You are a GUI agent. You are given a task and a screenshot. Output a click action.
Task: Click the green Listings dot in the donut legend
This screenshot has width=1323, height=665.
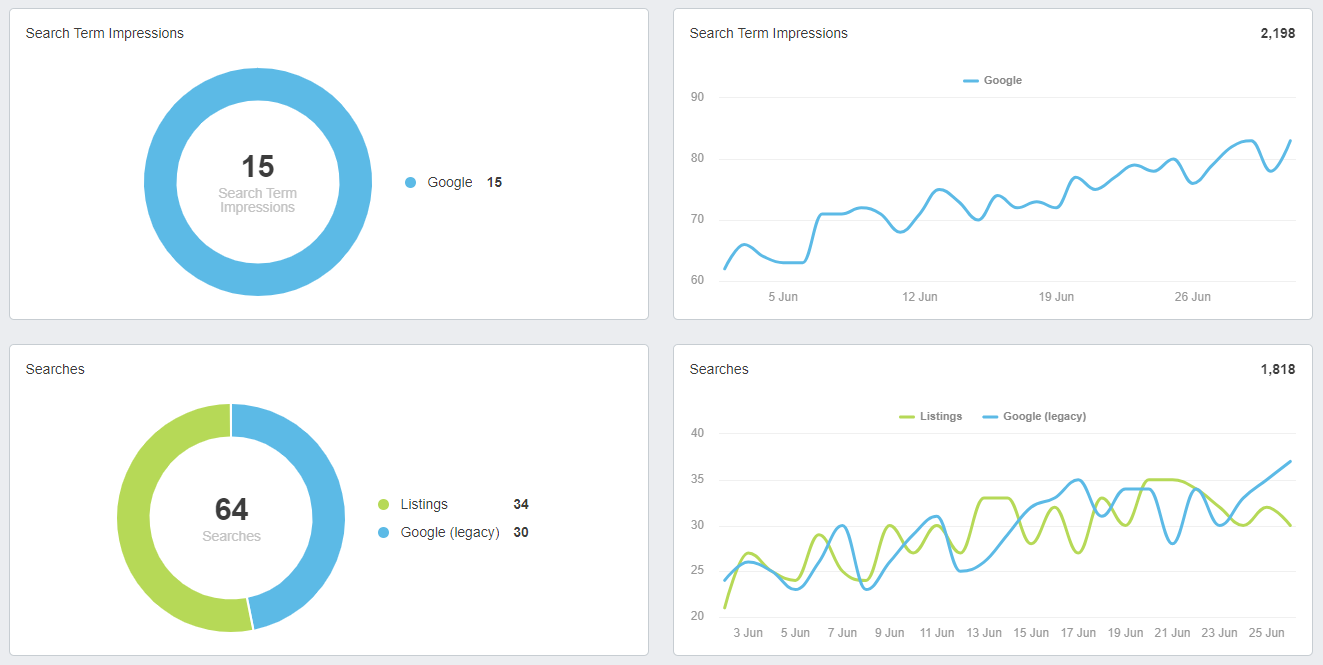383,505
